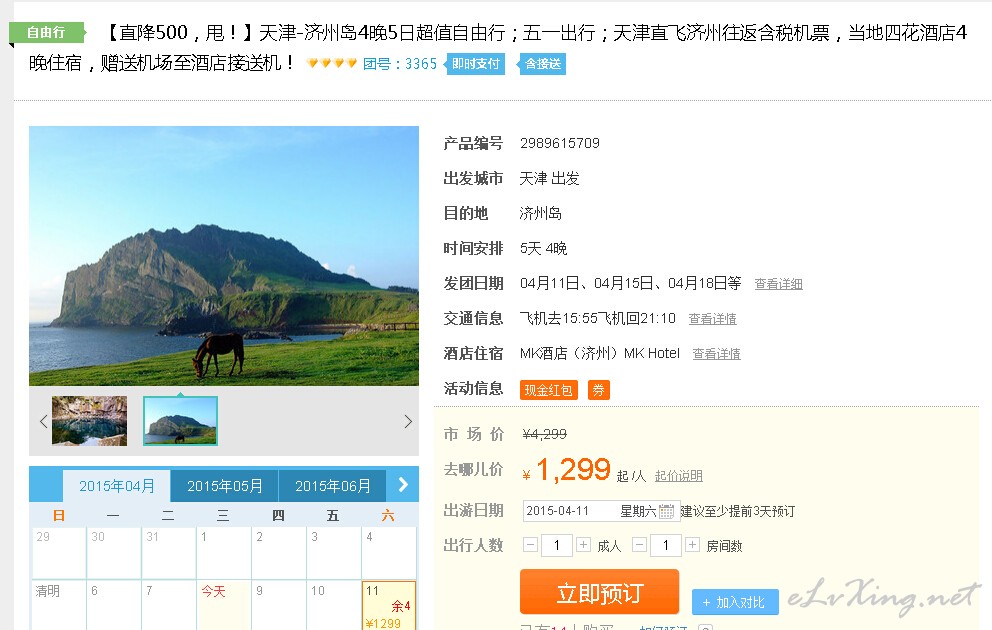Click the Saturday 六 column header
This screenshot has width=992, height=630.
coord(388,516)
